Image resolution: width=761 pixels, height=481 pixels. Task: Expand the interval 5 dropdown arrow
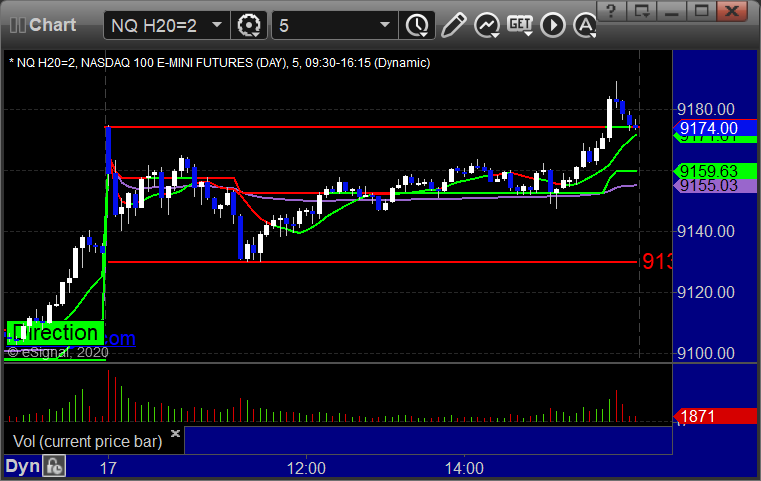pyautogui.click(x=385, y=25)
